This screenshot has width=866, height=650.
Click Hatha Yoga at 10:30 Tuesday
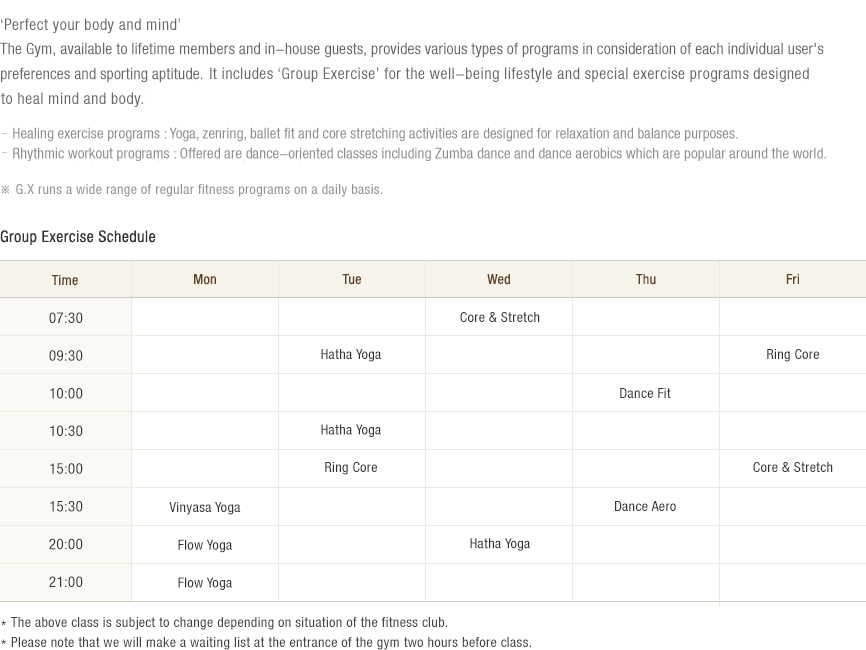(x=351, y=430)
